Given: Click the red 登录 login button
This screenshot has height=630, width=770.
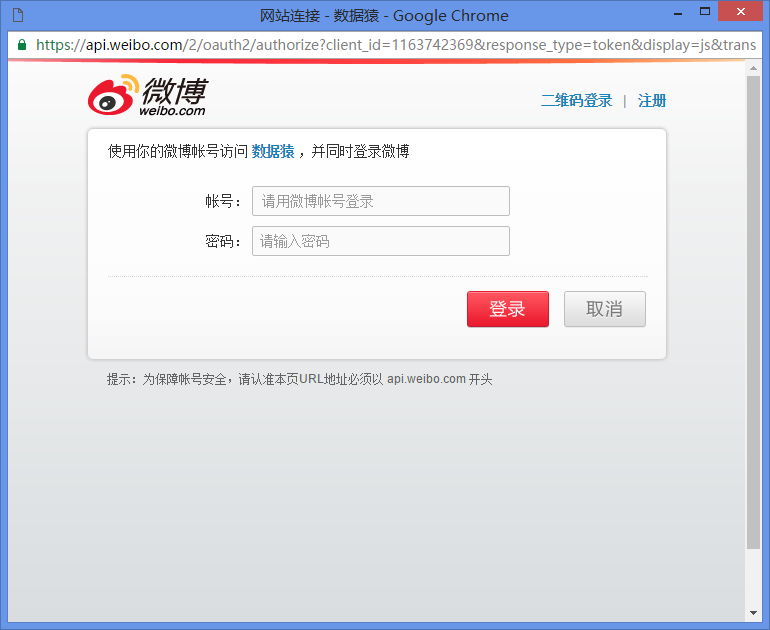Looking at the screenshot, I should 508,309.
